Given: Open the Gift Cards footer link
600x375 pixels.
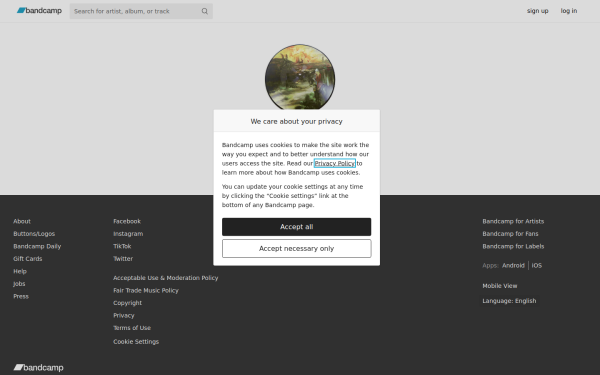Looking at the screenshot, I should pyautogui.click(x=28, y=259).
